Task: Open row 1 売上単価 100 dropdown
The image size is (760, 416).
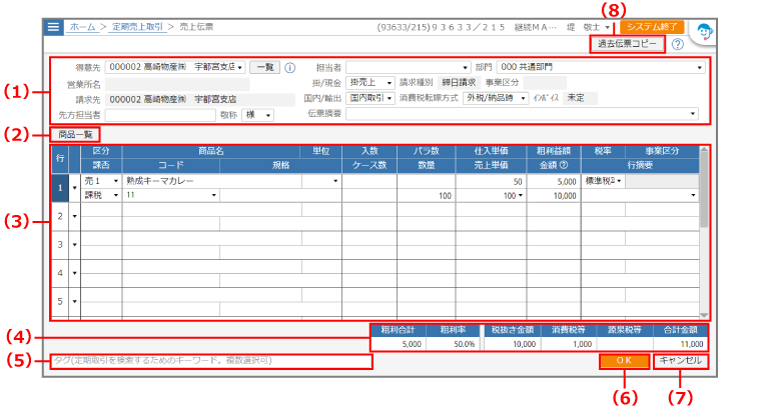Action: [x=521, y=195]
